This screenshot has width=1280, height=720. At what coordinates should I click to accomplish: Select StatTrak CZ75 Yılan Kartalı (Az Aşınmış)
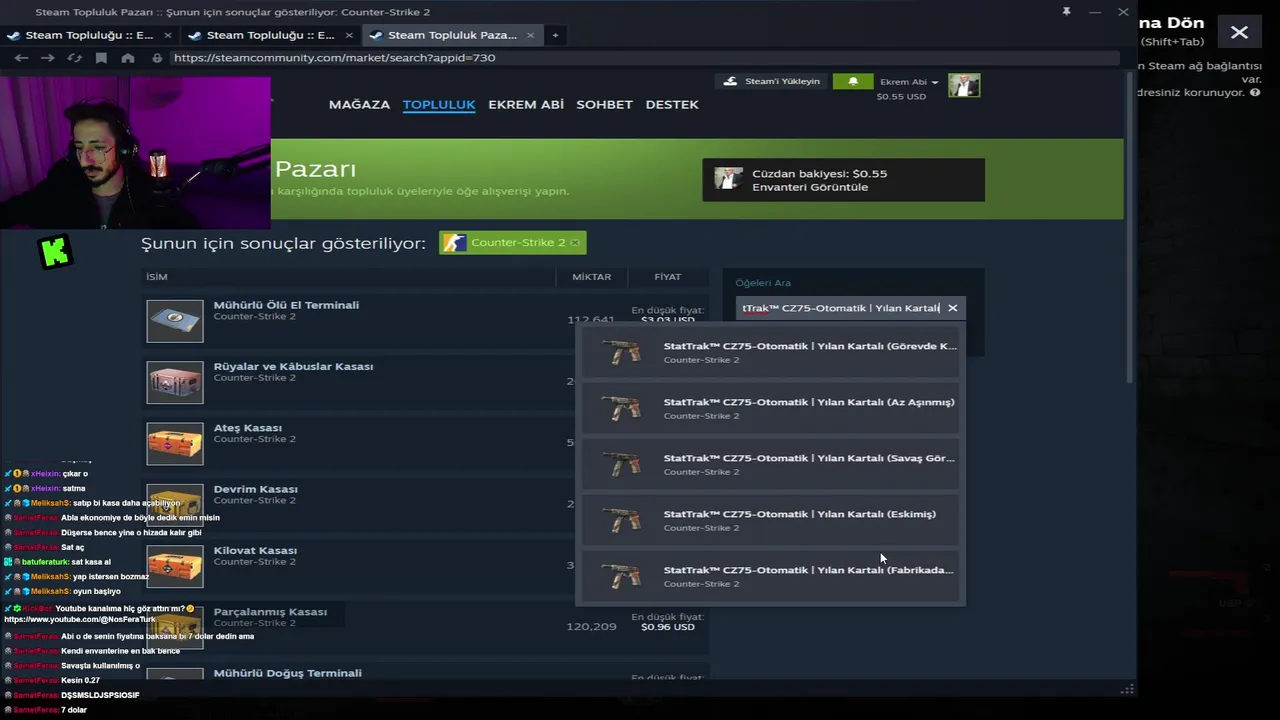coord(770,408)
